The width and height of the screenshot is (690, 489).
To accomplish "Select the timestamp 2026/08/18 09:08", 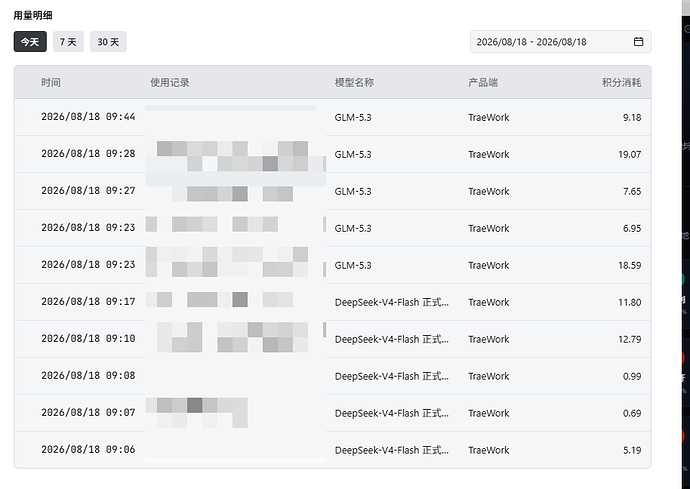I will 88,375.
